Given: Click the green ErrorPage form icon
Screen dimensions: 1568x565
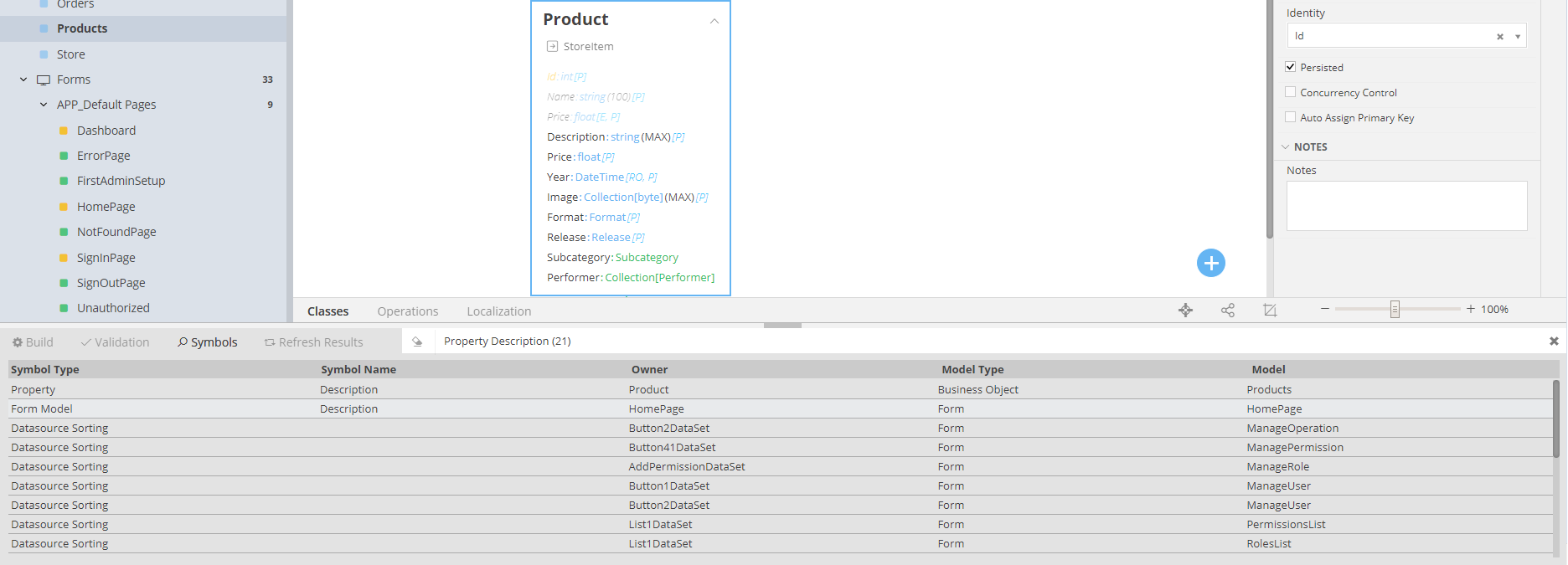Looking at the screenshot, I should (x=64, y=156).
